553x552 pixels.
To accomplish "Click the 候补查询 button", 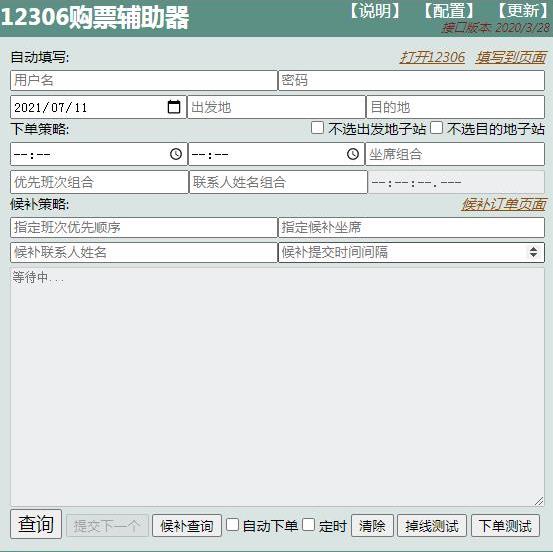I will click(x=187, y=526).
